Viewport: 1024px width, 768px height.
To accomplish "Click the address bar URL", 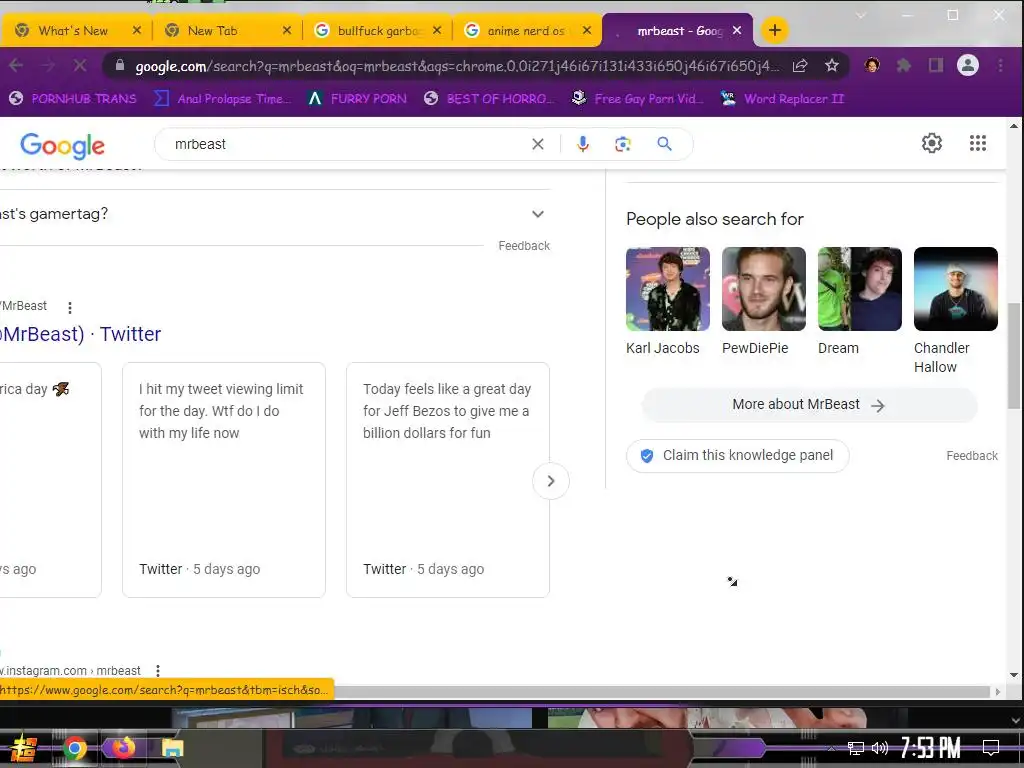I will (457, 66).
